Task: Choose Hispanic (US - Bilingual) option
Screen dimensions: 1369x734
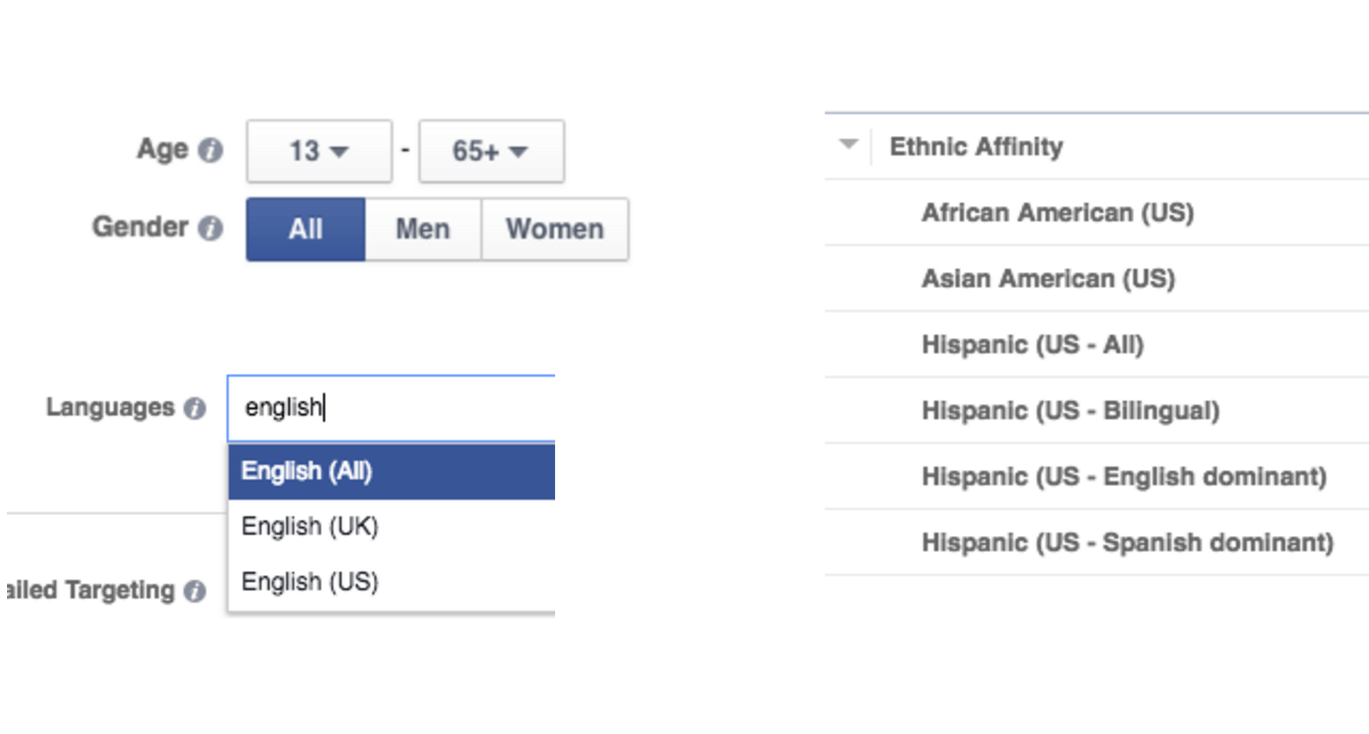Action: pos(1070,411)
